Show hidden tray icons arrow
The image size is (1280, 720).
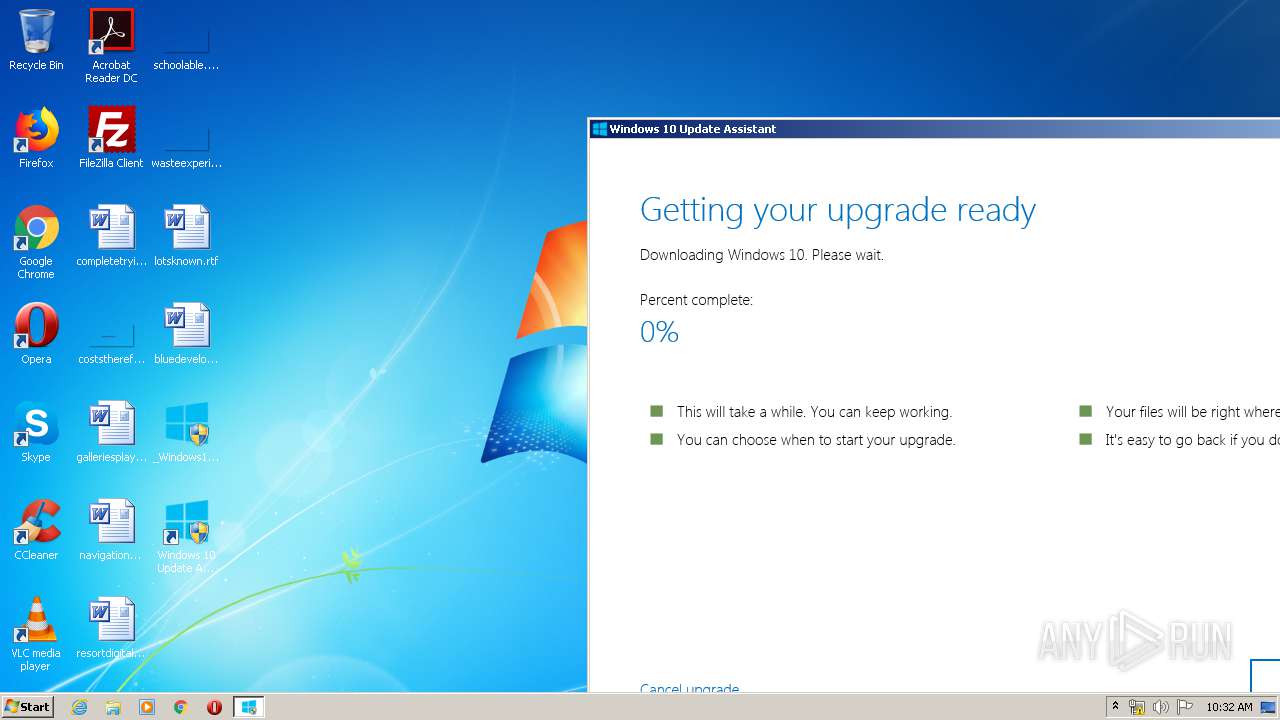point(1115,707)
